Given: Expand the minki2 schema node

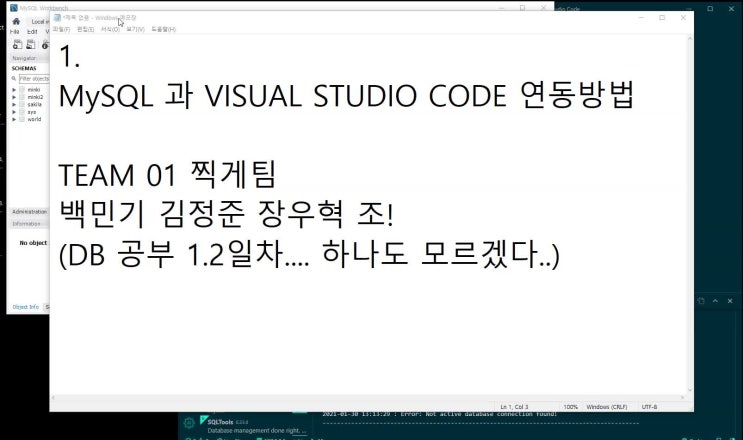Looking at the screenshot, I should click(x=14, y=97).
